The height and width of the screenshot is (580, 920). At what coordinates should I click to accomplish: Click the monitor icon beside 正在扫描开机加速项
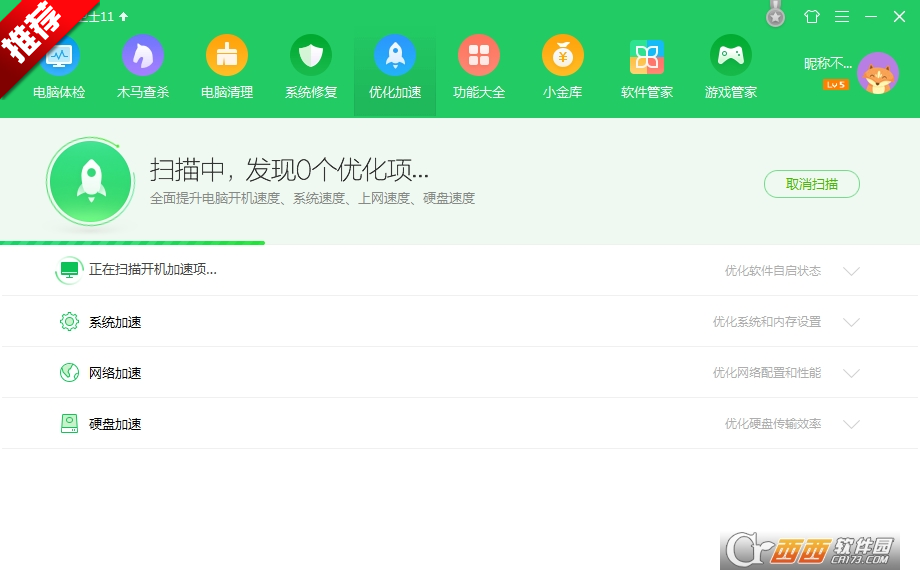pyautogui.click(x=69, y=270)
